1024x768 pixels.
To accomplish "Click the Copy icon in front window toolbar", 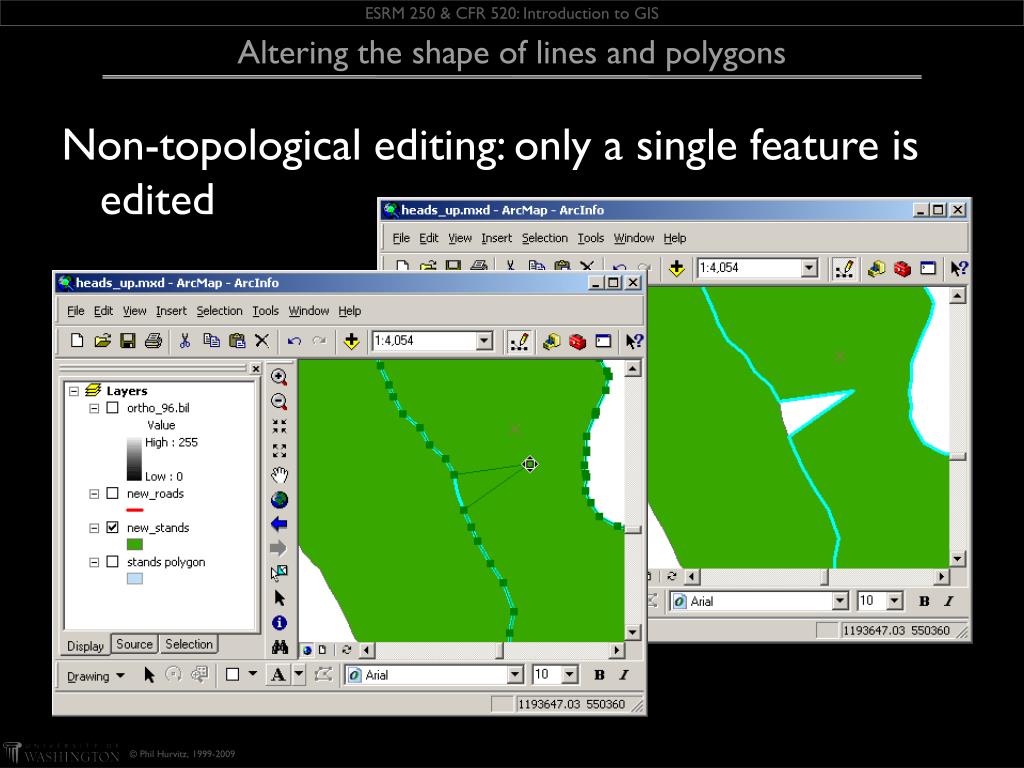I will pos(211,340).
